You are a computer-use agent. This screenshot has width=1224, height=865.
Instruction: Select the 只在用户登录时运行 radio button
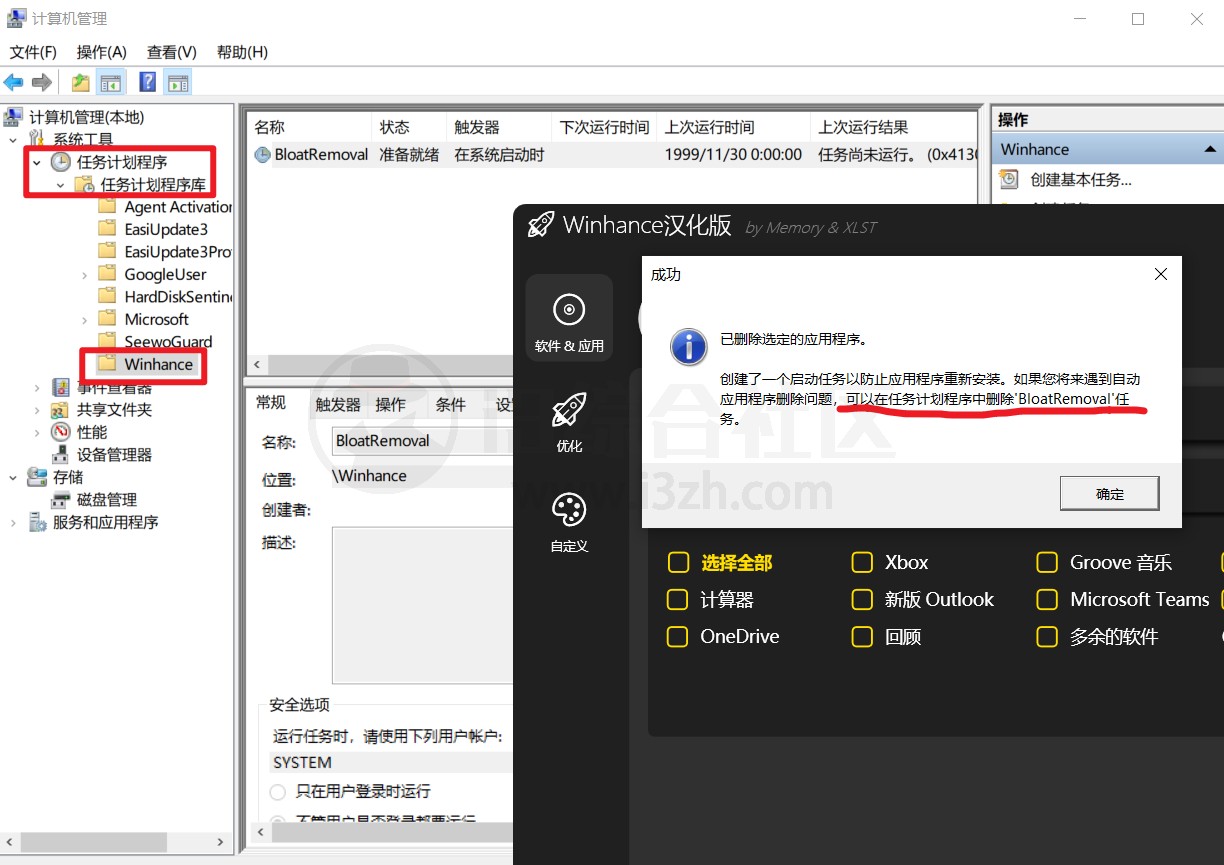278,792
